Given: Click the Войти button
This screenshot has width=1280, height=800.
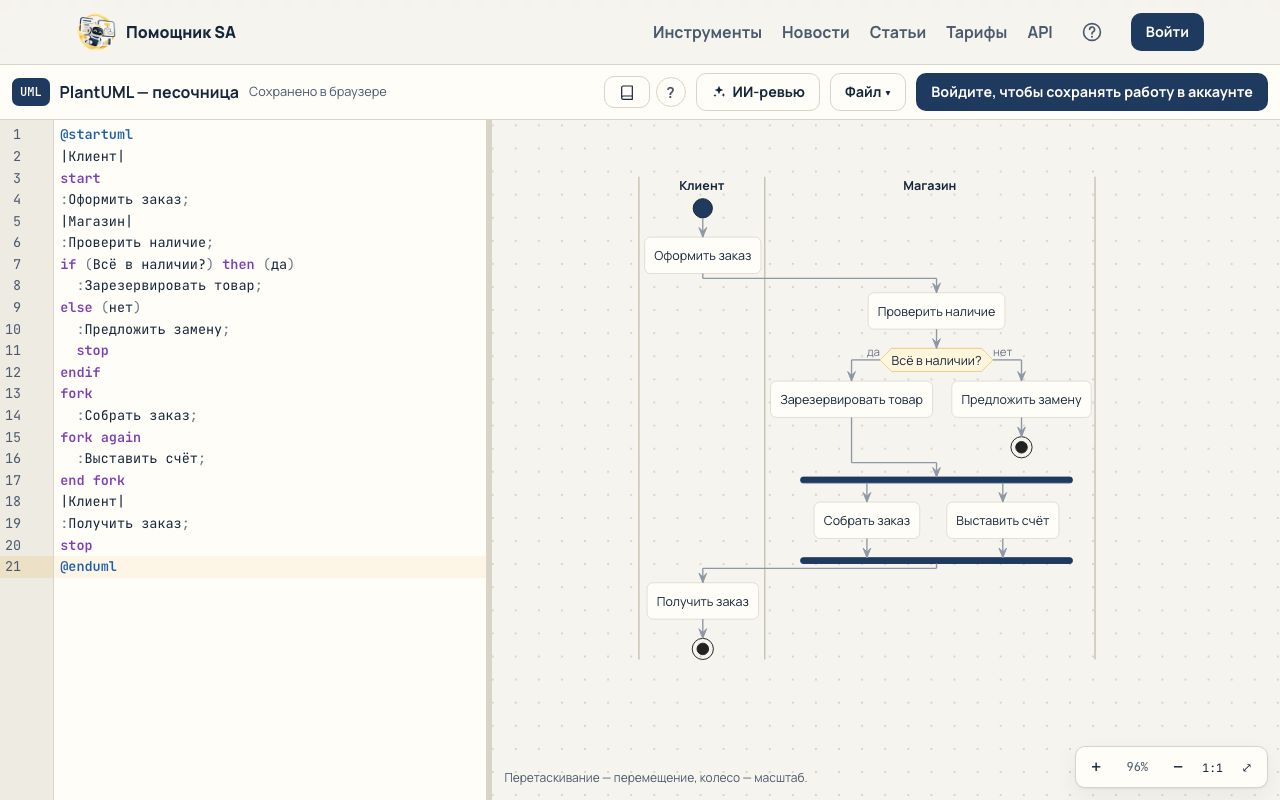Looking at the screenshot, I should pyautogui.click(x=1167, y=32).
